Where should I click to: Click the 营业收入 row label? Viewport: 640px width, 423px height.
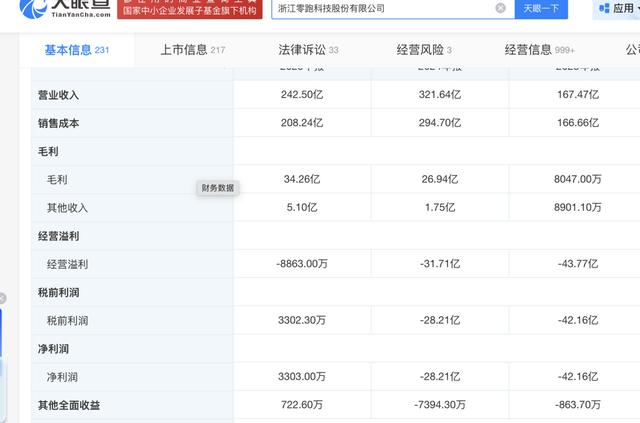pyautogui.click(x=58, y=95)
